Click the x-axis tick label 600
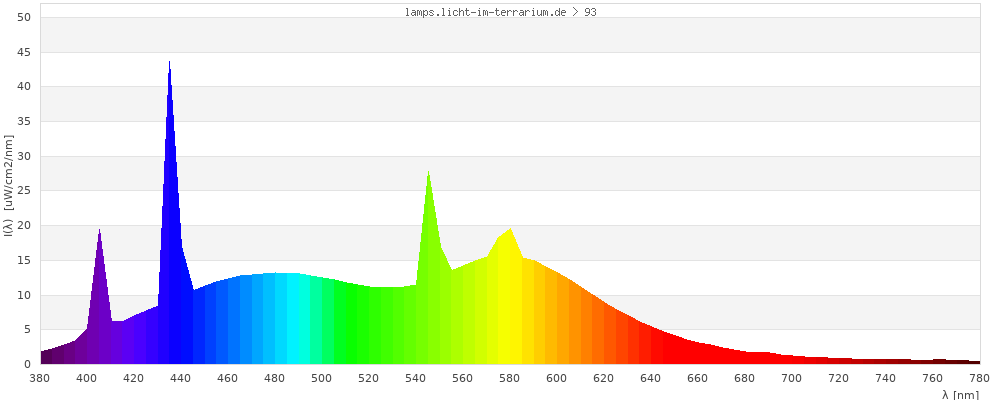The height and width of the screenshot is (400, 1000). (557, 378)
